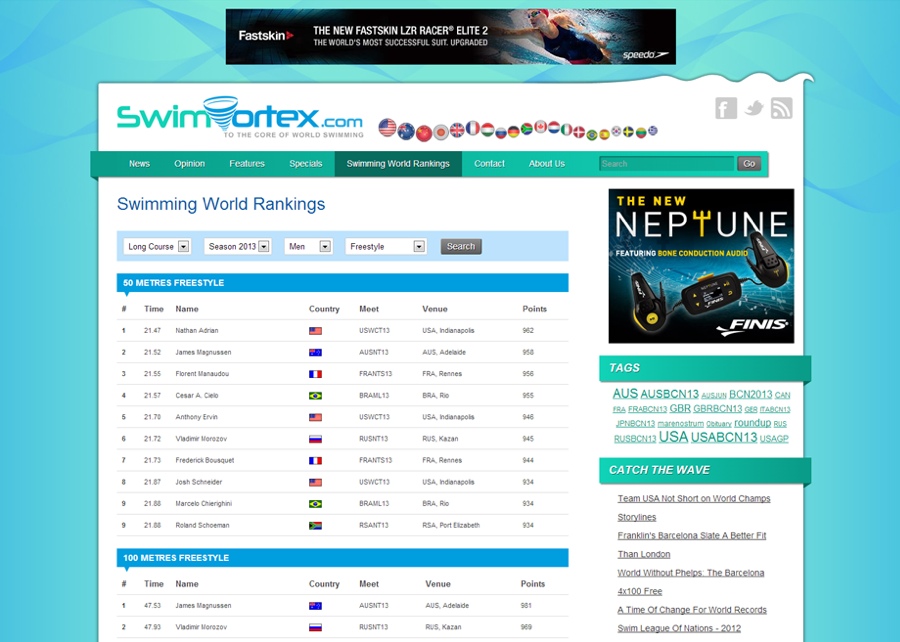Open the marenostrum tag link
900x642 pixels.
(x=680, y=423)
